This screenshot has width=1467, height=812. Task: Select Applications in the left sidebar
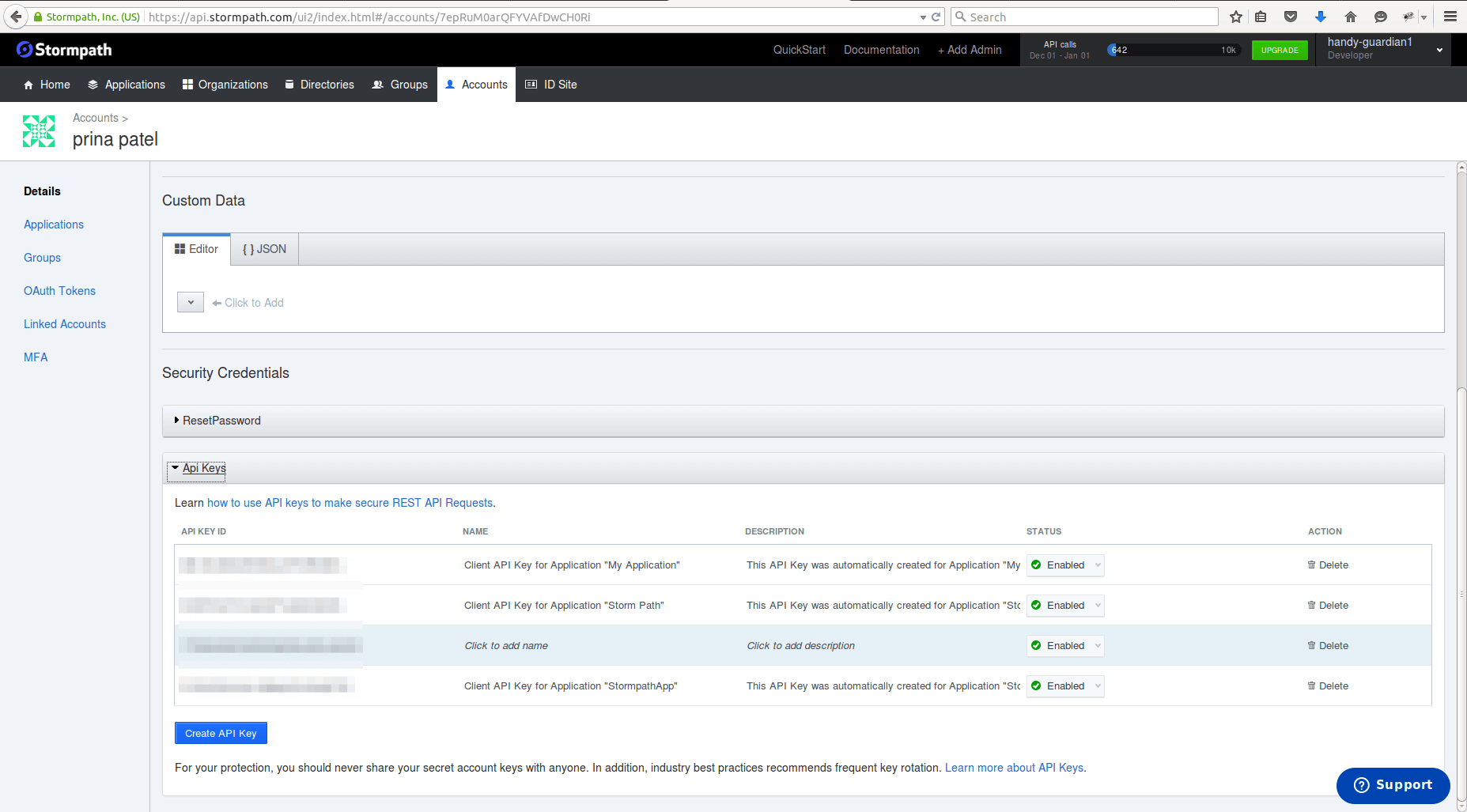click(x=54, y=225)
